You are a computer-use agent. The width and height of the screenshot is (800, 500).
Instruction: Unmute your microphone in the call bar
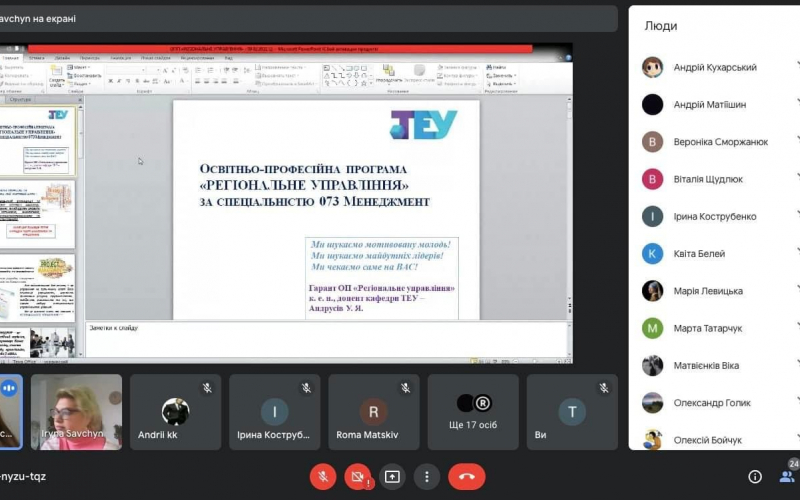[322, 477]
